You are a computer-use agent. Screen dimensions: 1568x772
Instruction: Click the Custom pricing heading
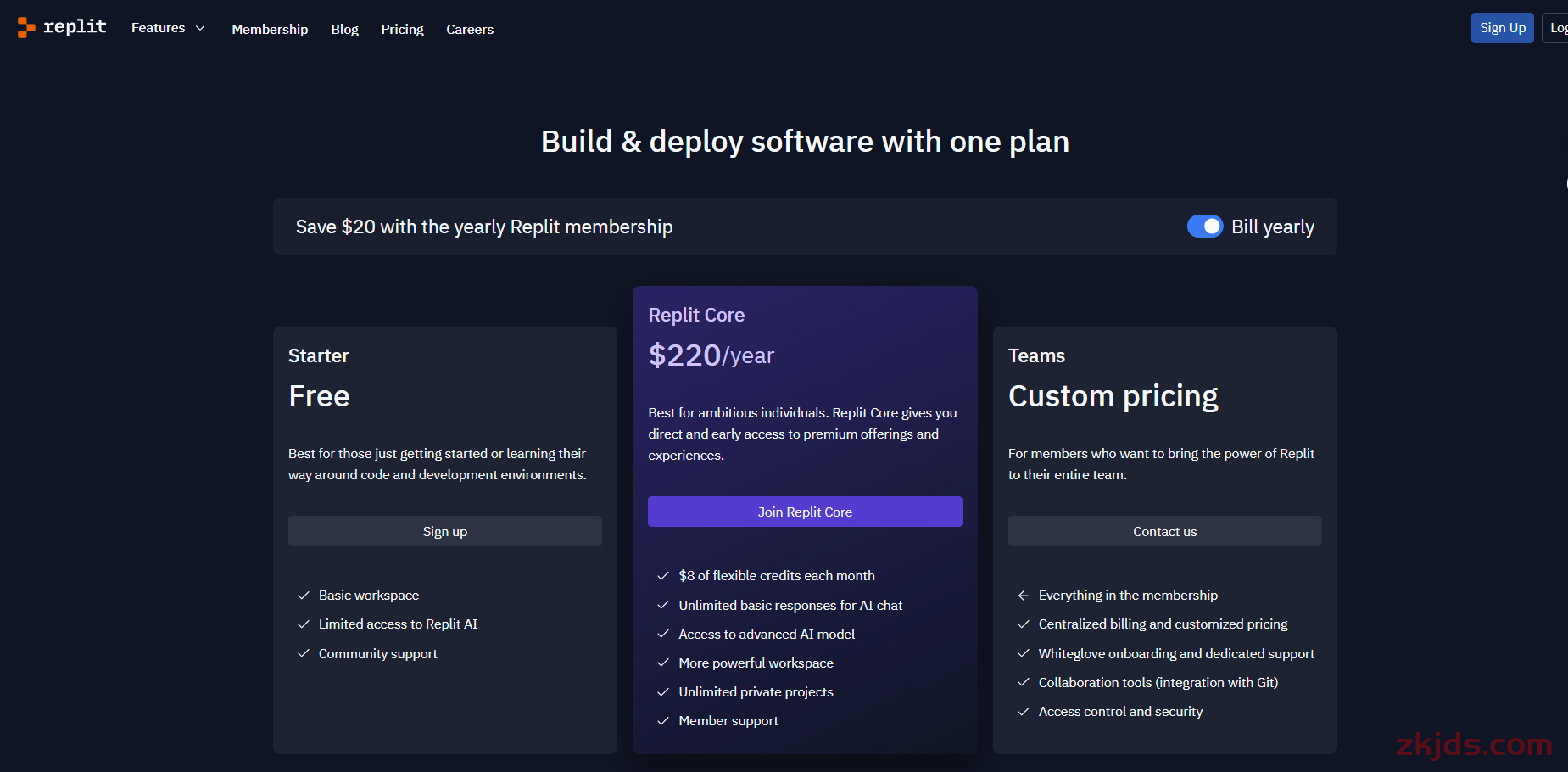coord(1113,396)
